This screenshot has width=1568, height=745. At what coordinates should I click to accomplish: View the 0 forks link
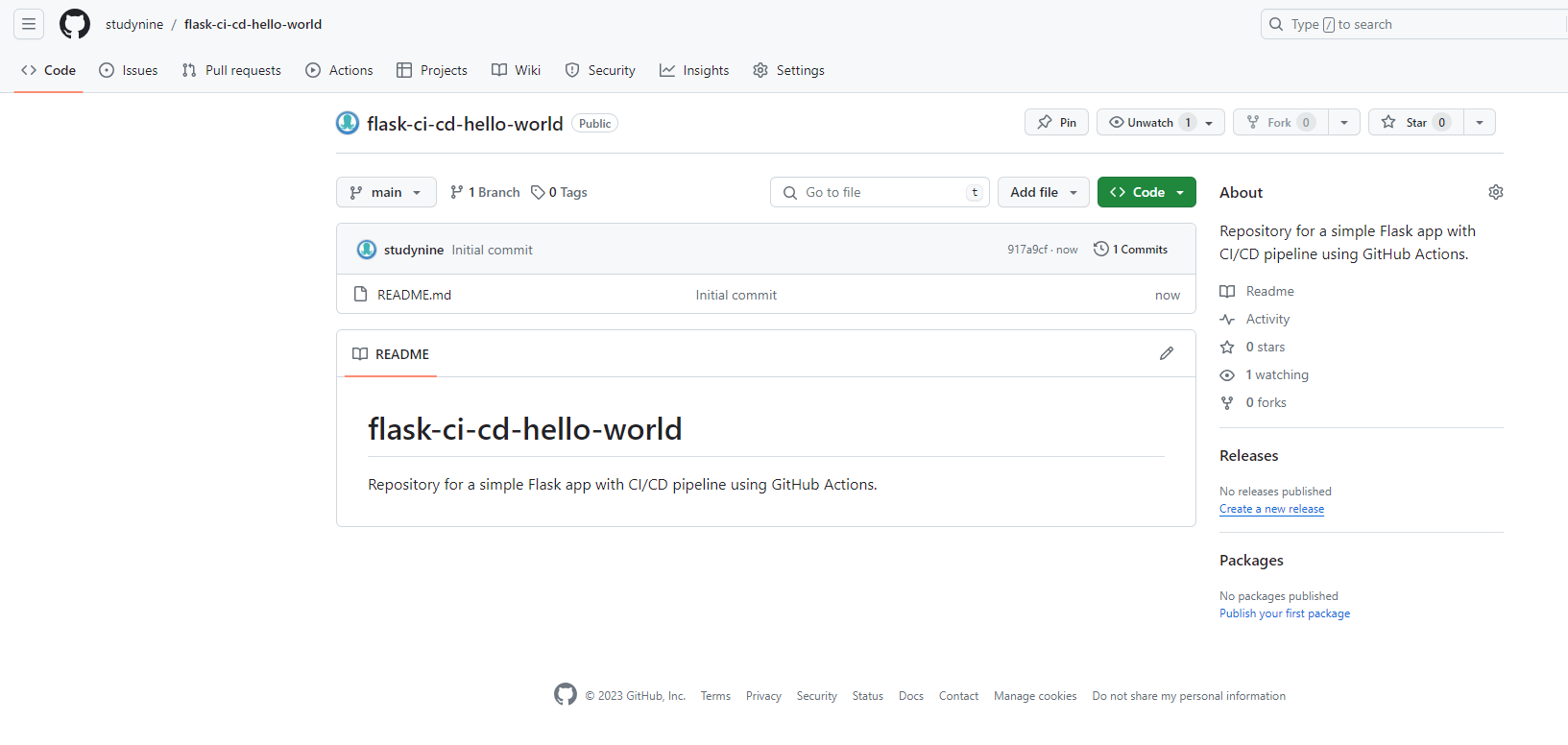point(1253,402)
